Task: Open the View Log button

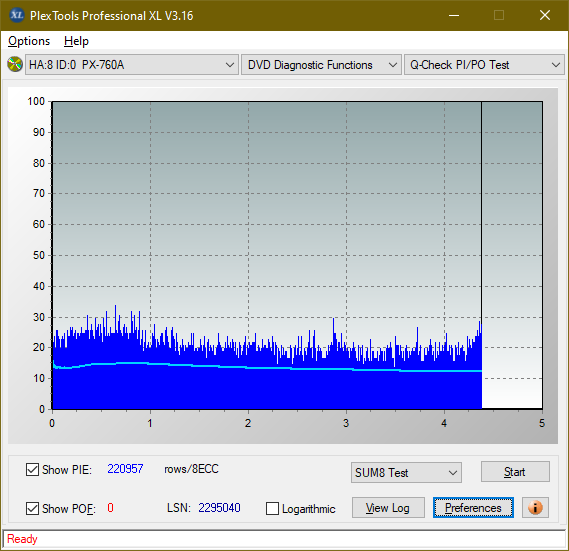Action: pyautogui.click(x=388, y=507)
